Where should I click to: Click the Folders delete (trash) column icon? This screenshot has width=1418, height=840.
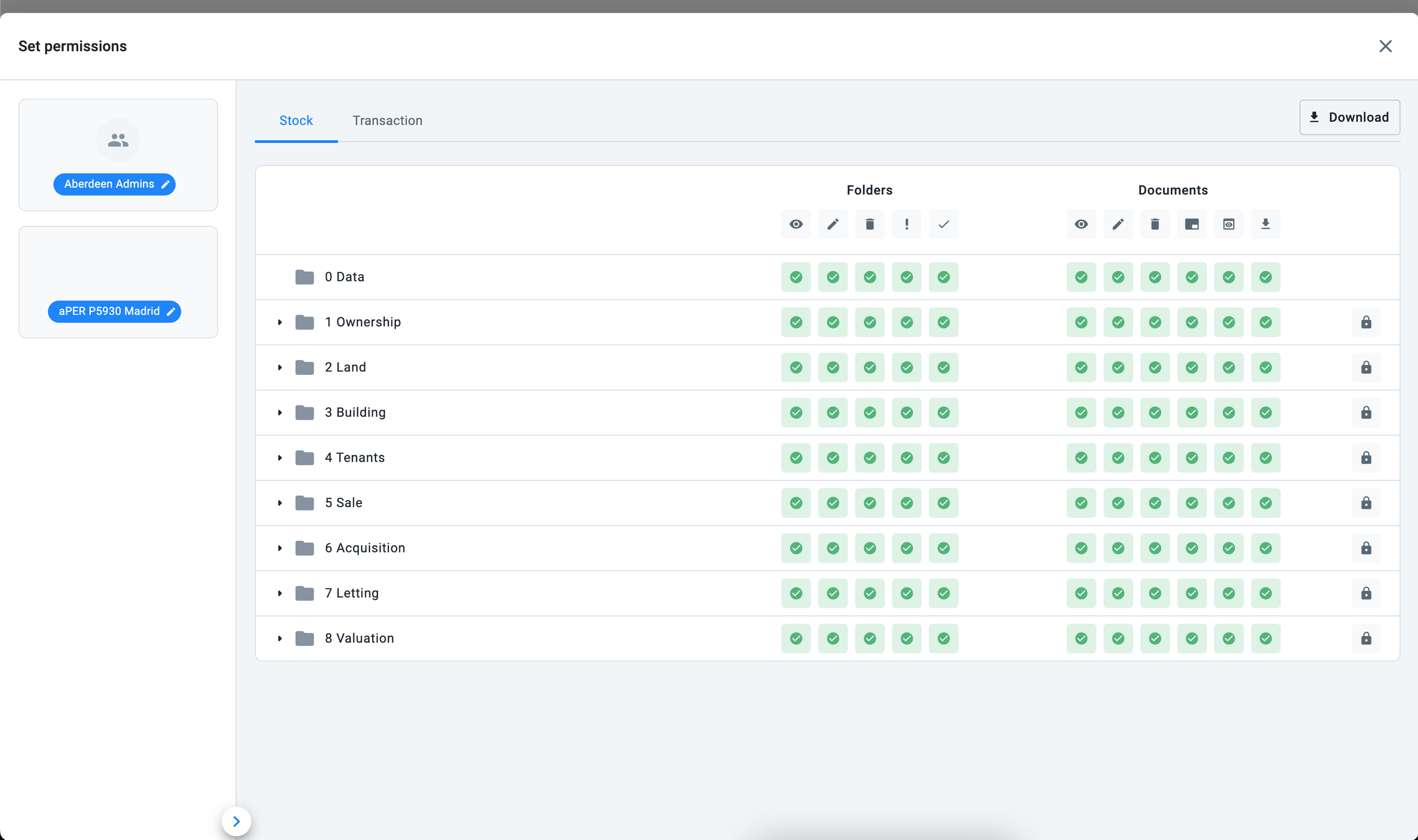870,224
